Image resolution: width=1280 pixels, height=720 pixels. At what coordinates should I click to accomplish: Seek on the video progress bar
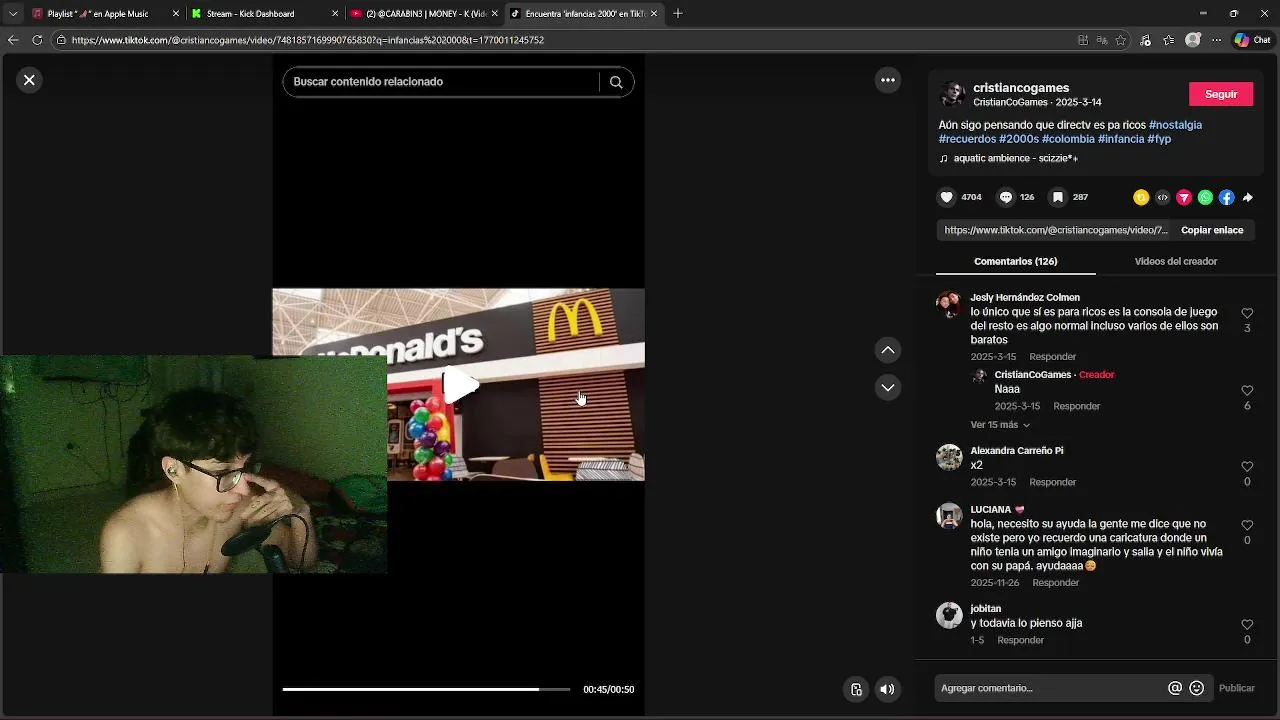426,689
